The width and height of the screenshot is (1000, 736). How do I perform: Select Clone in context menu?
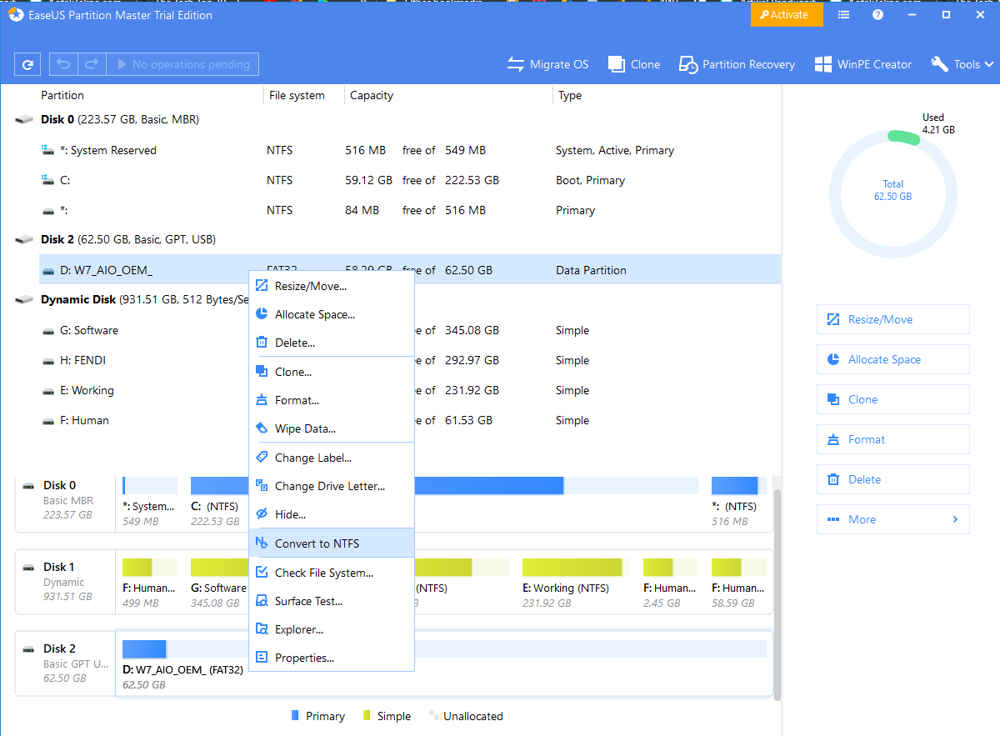(x=332, y=372)
